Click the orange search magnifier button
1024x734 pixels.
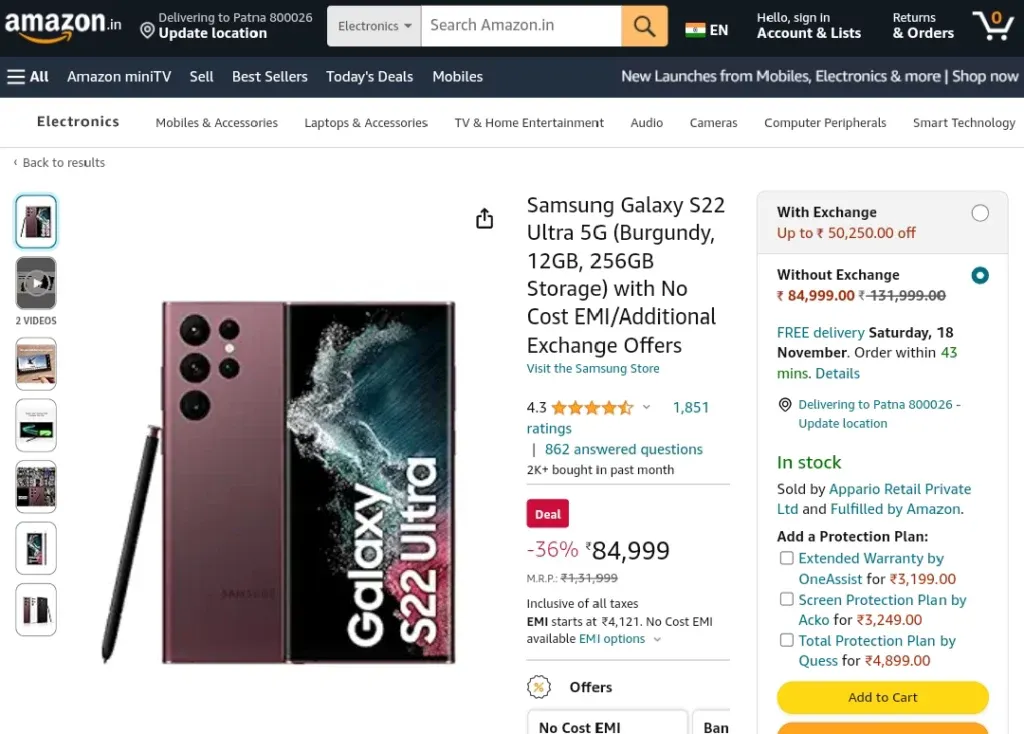pyautogui.click(x=644, y=26)
